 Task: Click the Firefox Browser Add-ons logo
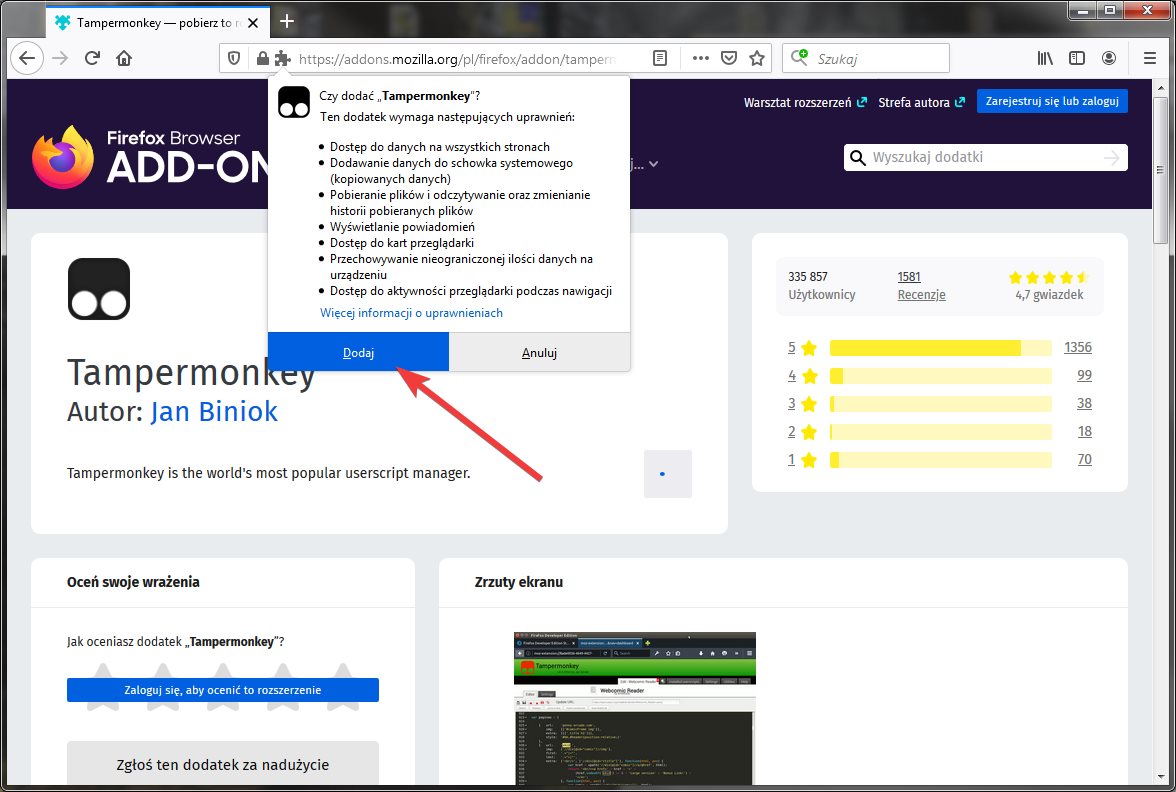click(x=150, y=158)
